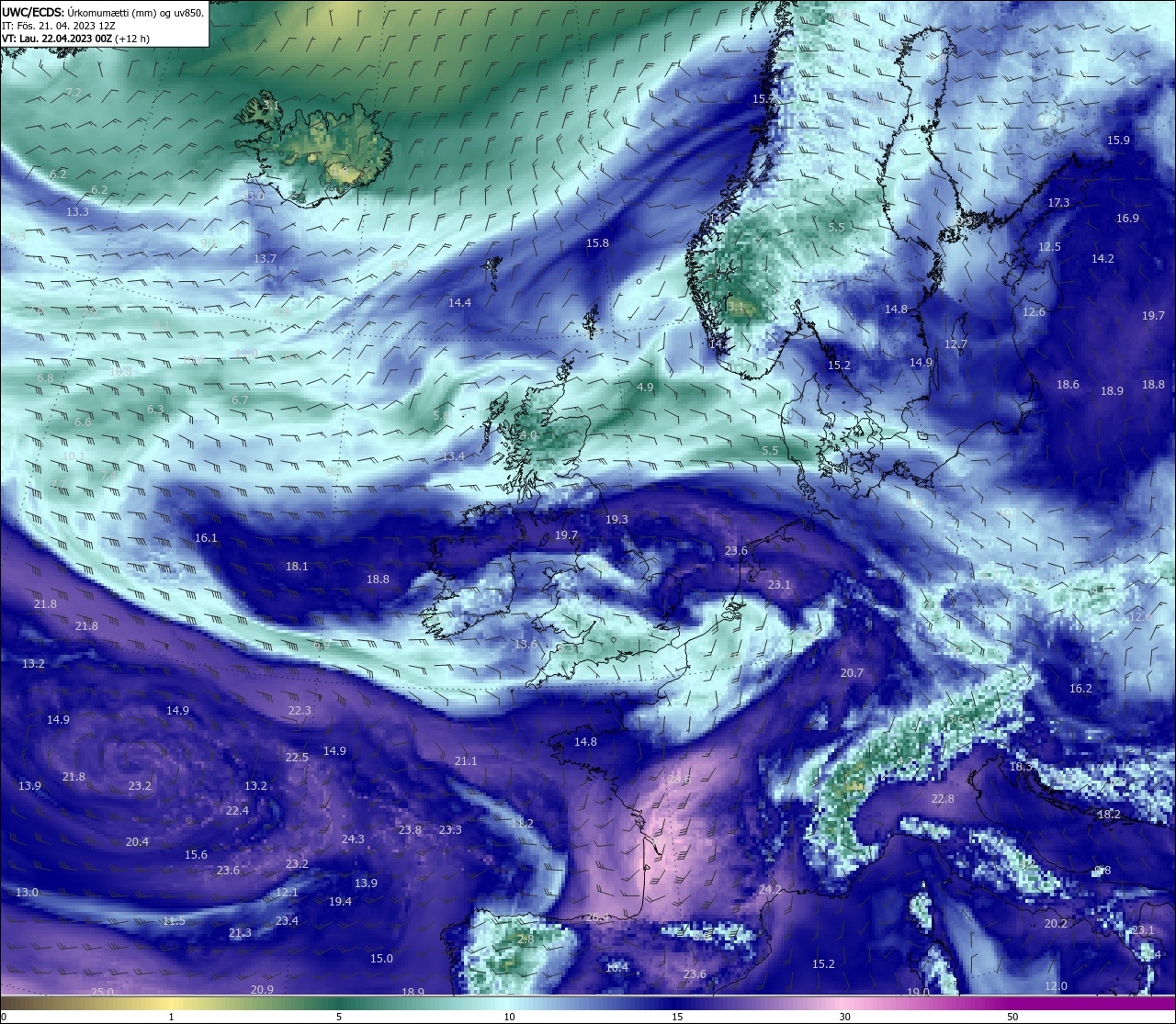Click the value 16.2 in the southeast

click(1080, 689)
